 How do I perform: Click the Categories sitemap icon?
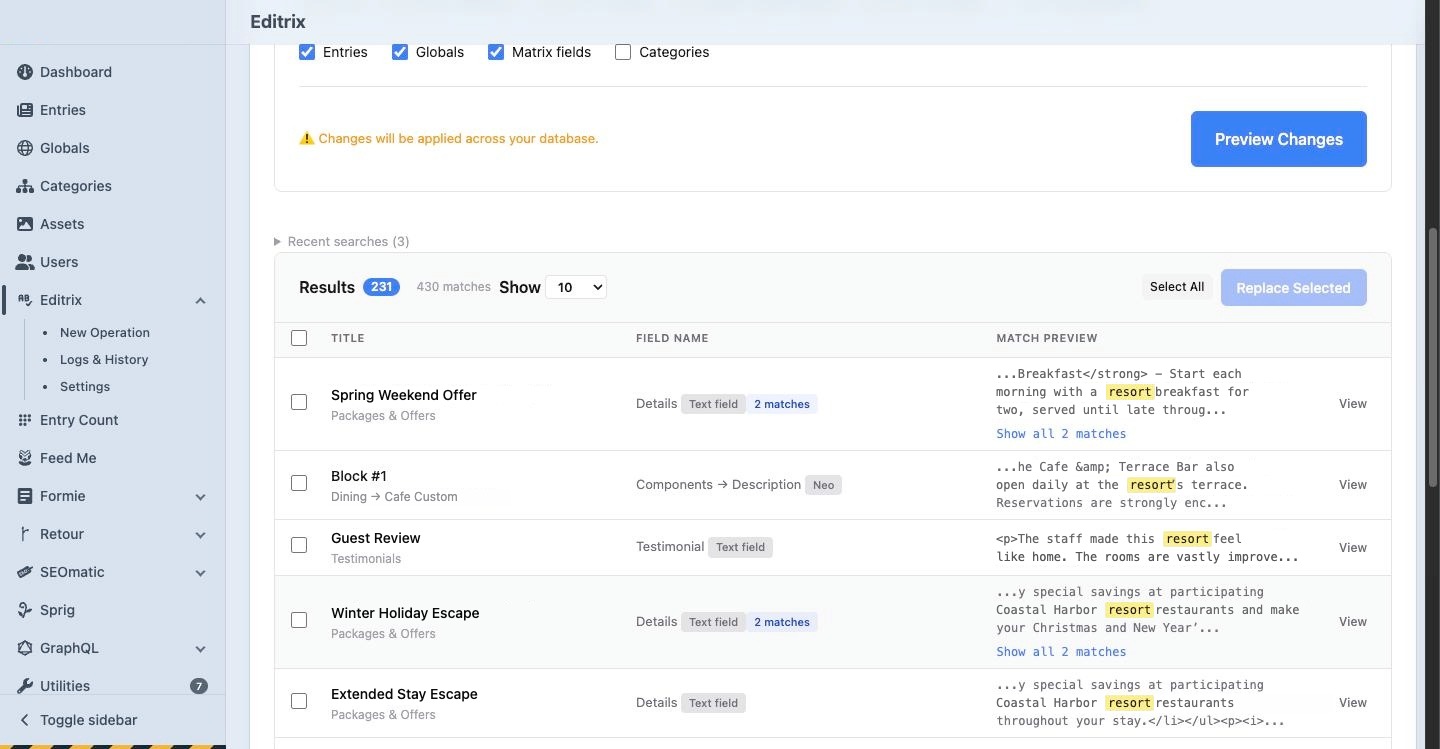pos(25,186)
